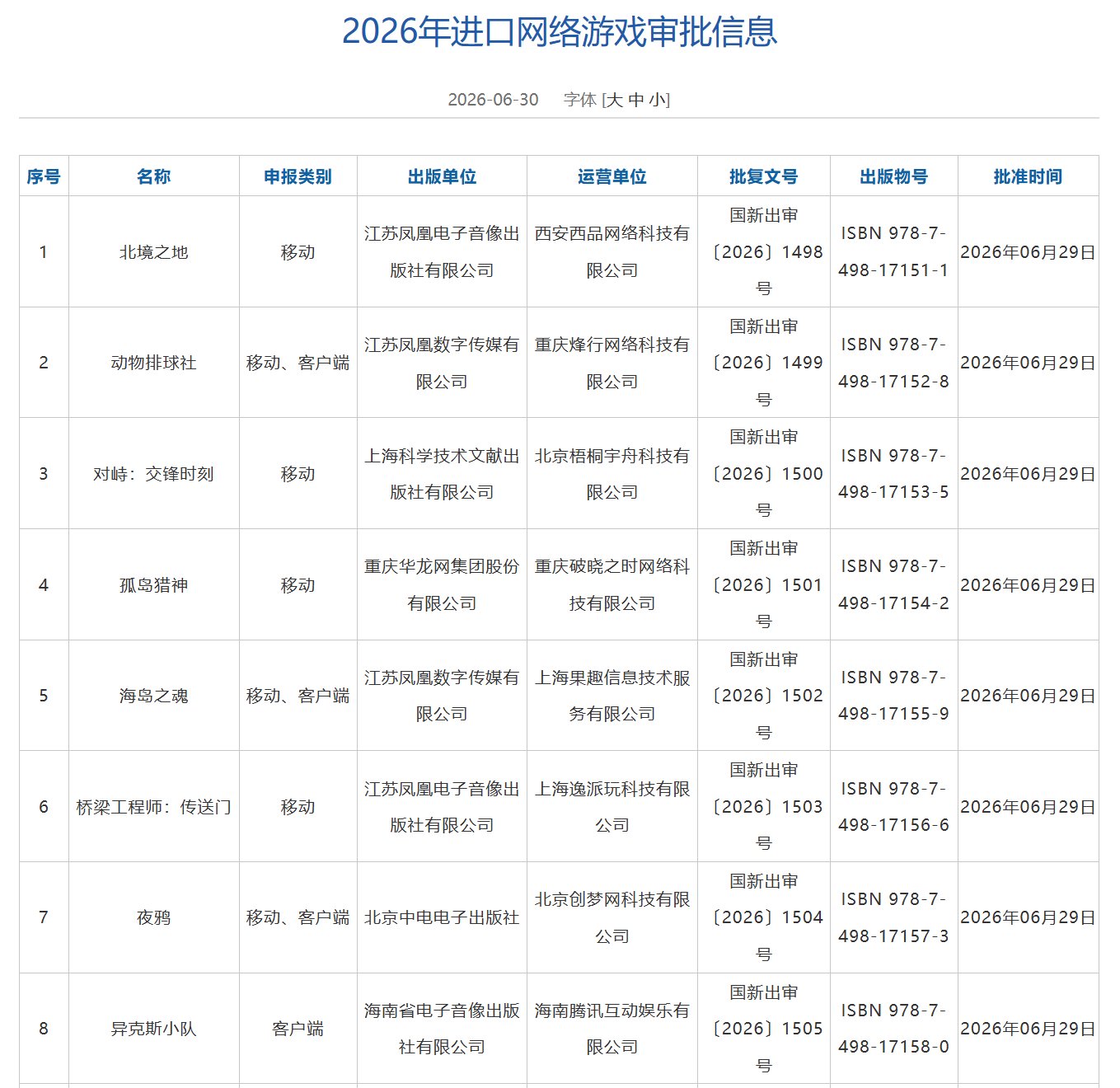Screen dimensions: 1120x1088
Task: Click the 运营单位 column header
Action: tap(612, 176)
